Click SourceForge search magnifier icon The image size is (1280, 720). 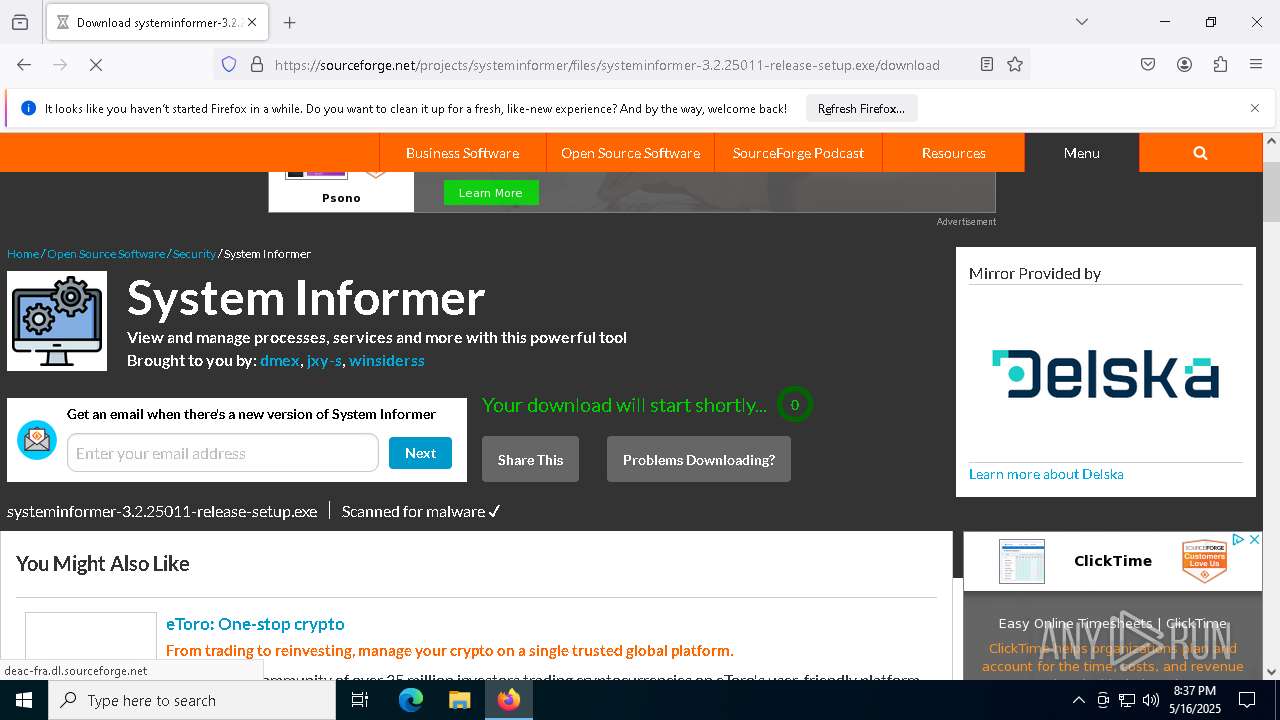(1200, 153)
